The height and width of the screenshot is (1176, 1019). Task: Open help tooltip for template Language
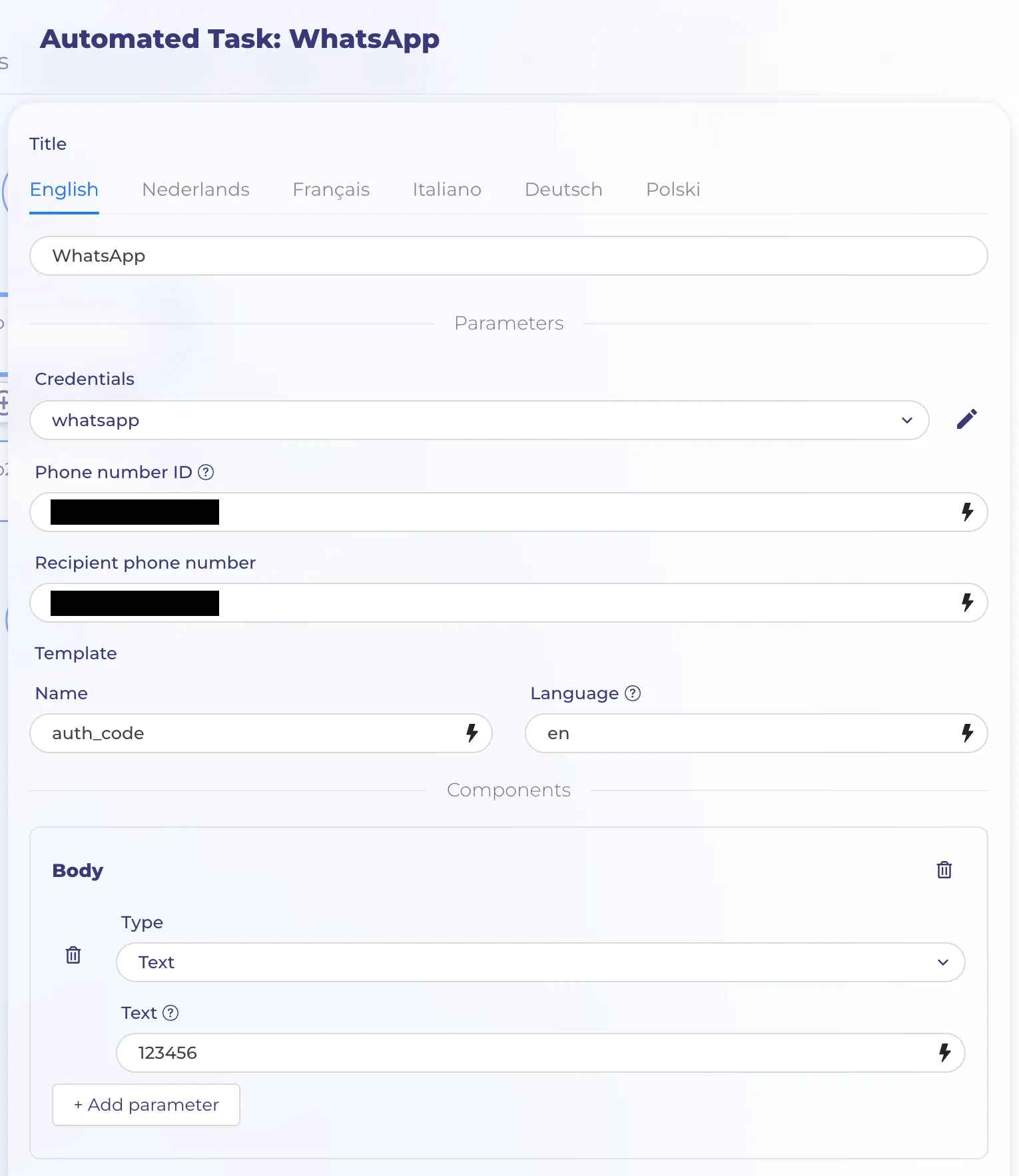click(x=633, y=693)
